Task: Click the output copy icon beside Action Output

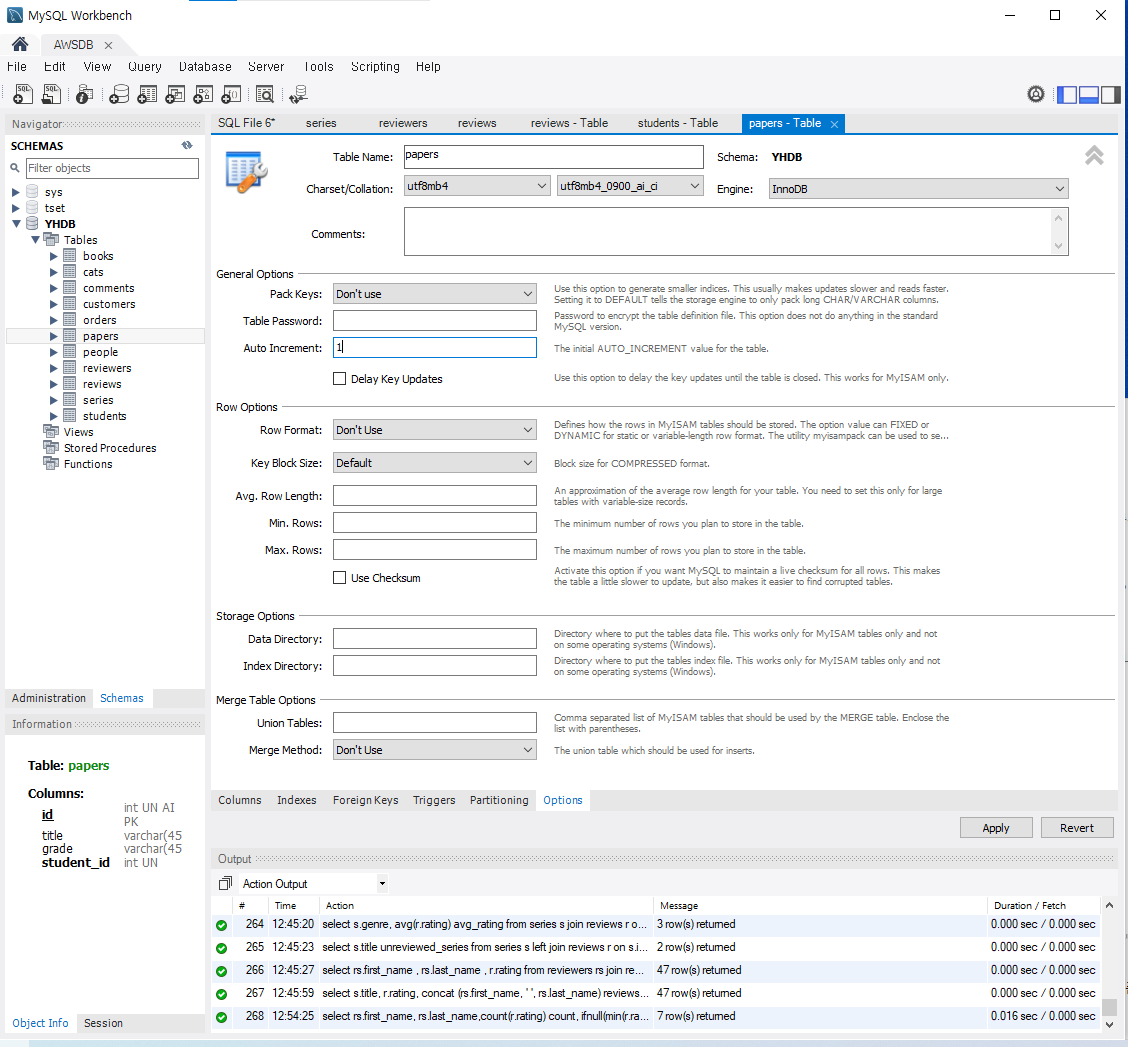Action: (225, 883)
